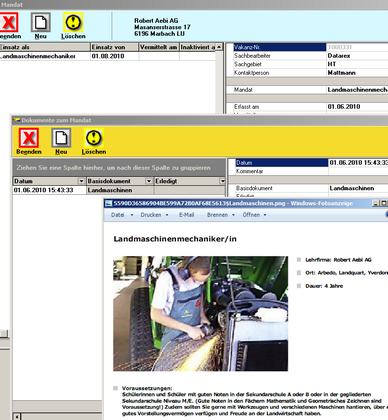Click the Löschen icon in Mandat window
The width and height of the screenshot is (388, 420).
73,22
